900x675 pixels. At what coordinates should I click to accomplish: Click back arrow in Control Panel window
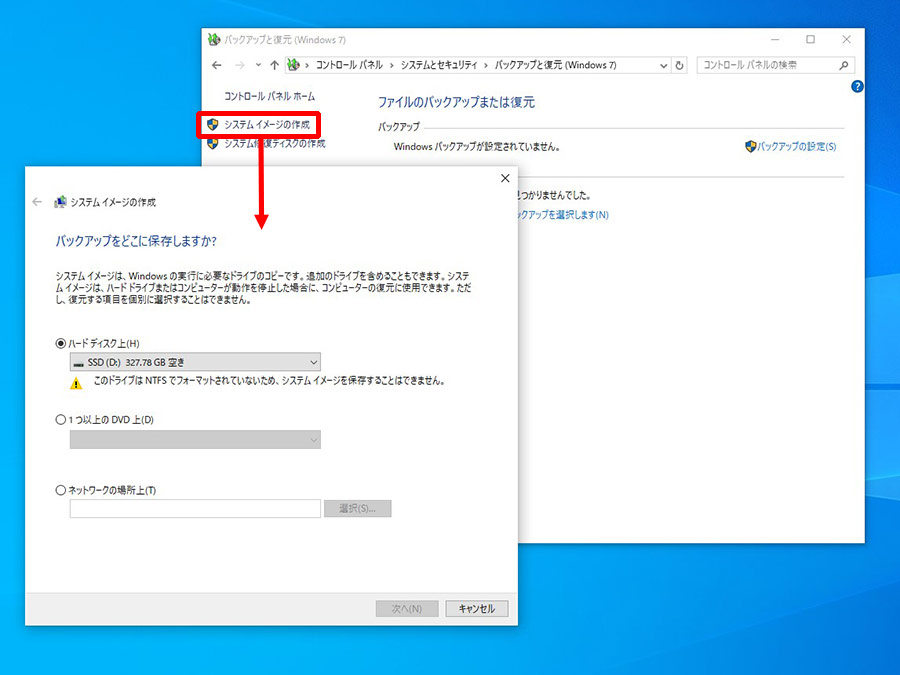(x=216, y=65)
